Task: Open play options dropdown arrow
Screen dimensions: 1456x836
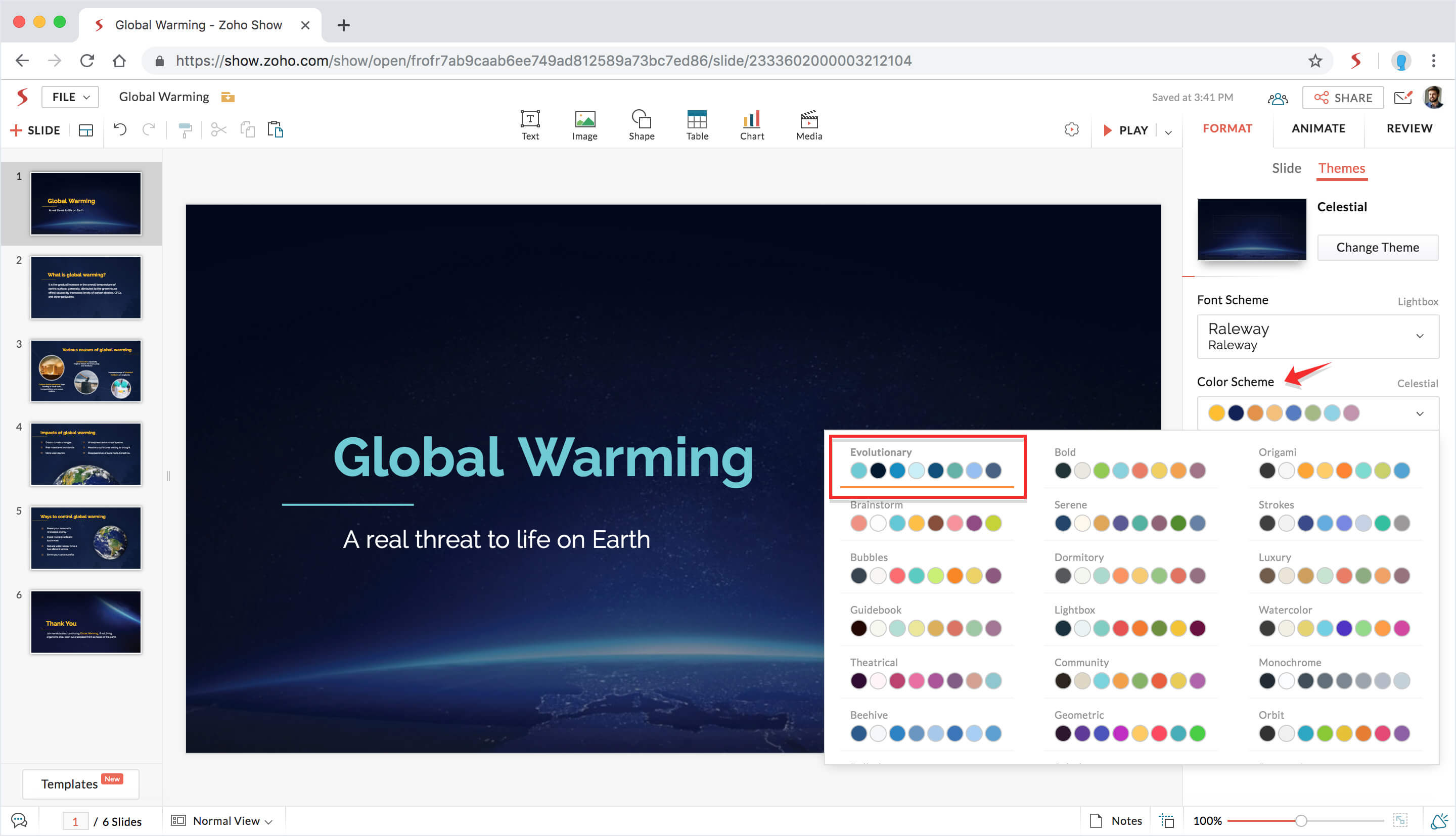Action: [1168, 131]
